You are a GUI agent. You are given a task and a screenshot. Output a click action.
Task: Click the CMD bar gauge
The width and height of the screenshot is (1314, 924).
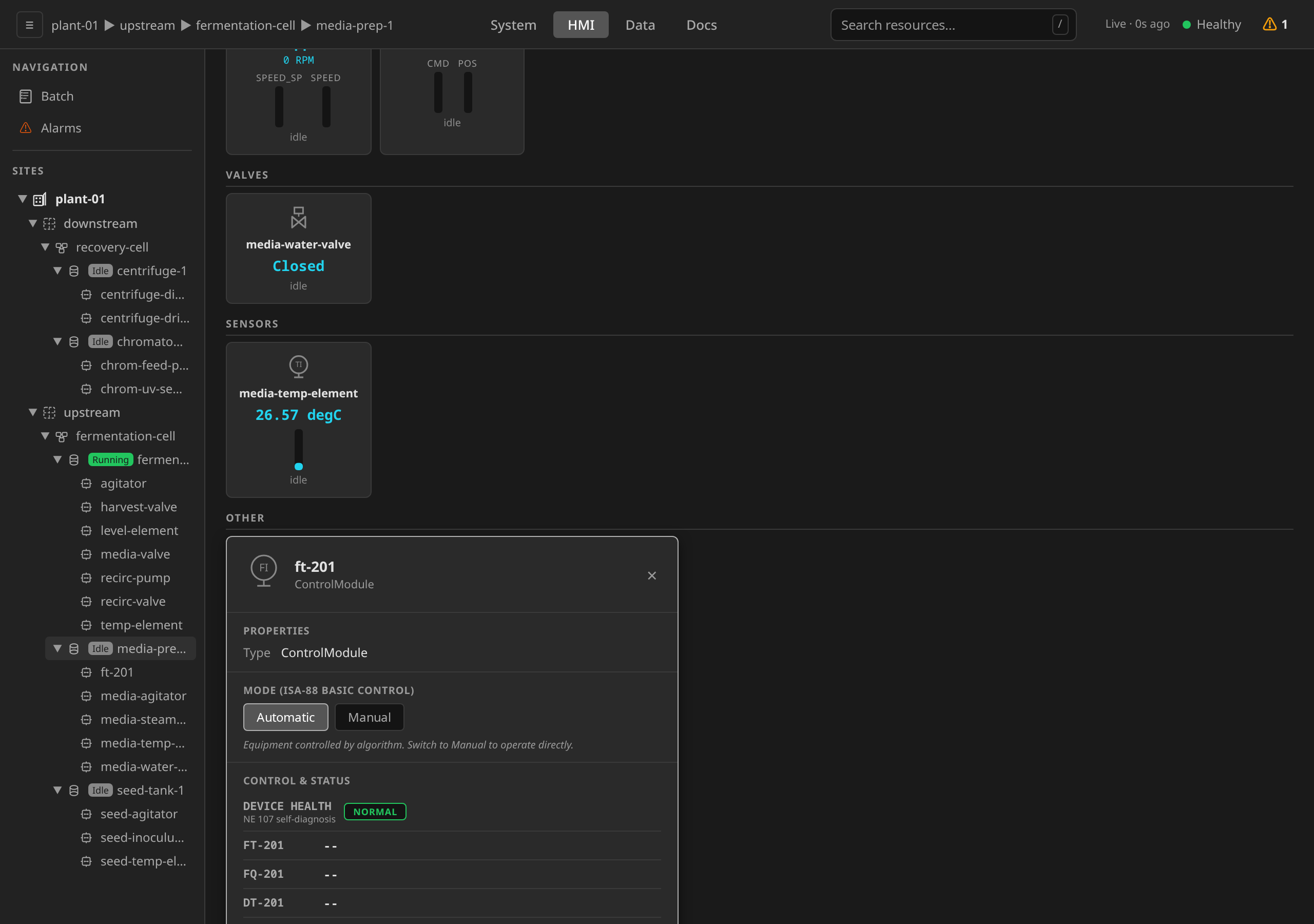[438, 92]
